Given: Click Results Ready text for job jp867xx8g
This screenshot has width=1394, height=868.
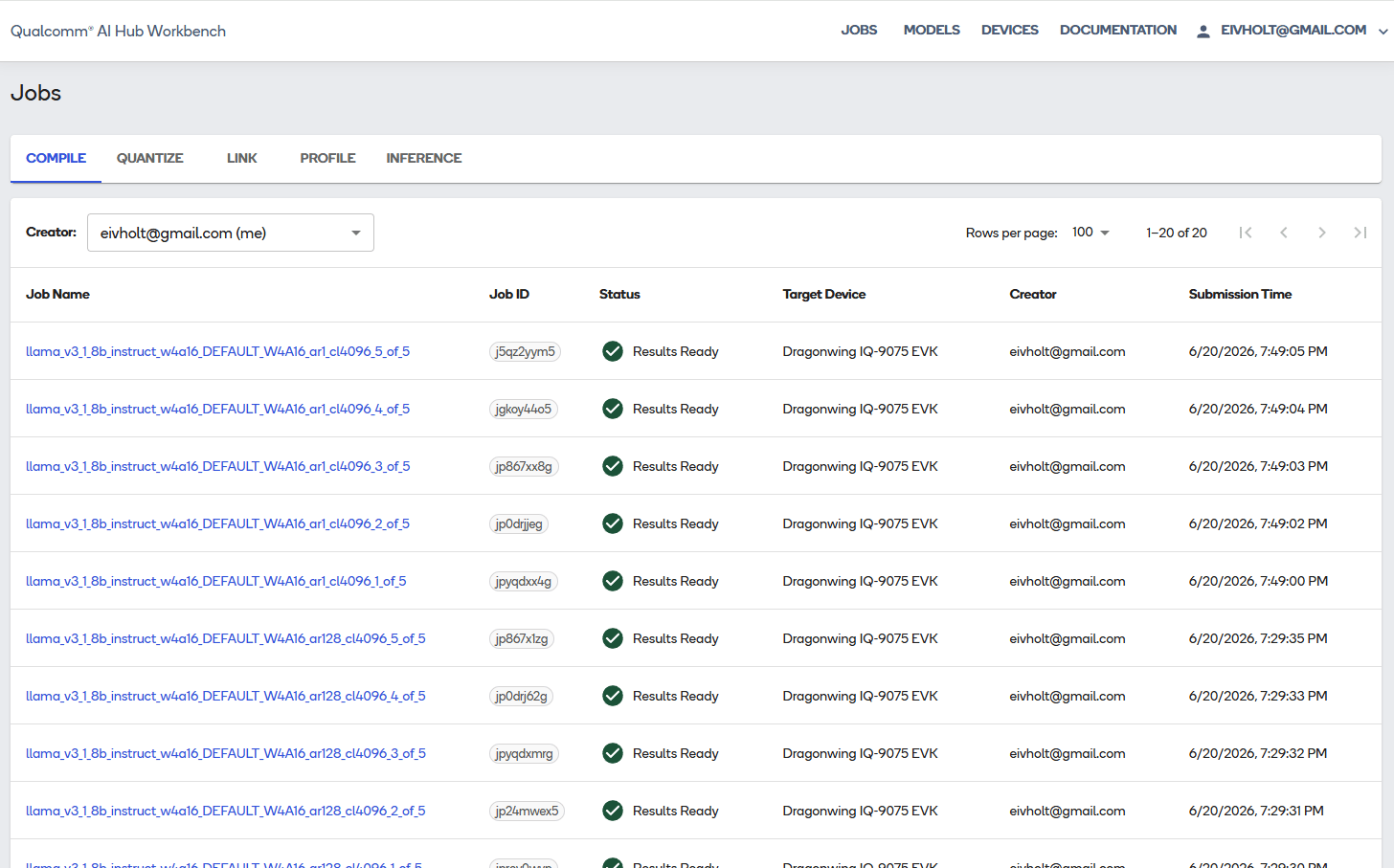Looking at the screenshot, I should pyautogui.click(x=676, y=466).
